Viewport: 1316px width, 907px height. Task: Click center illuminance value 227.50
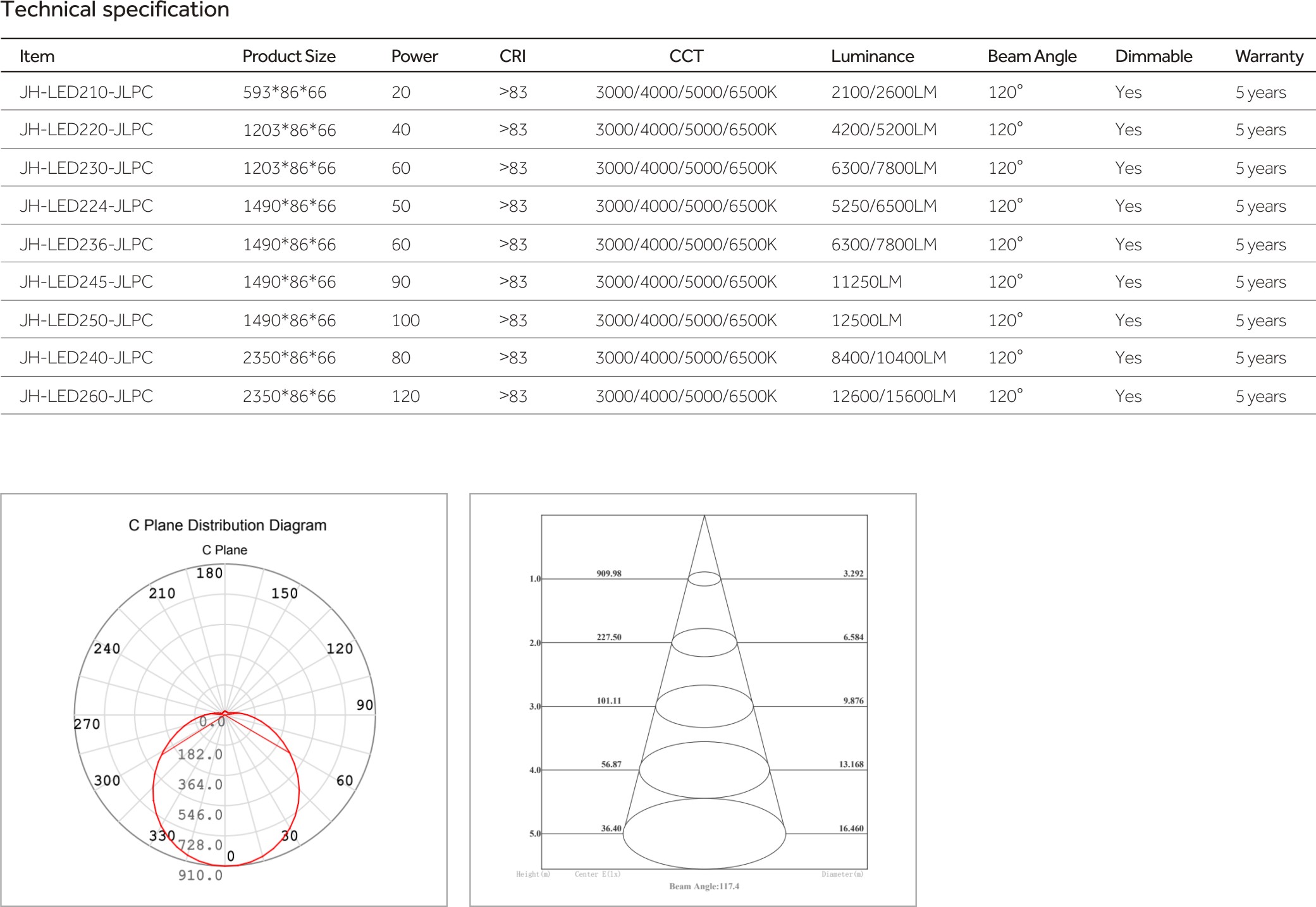609,637
